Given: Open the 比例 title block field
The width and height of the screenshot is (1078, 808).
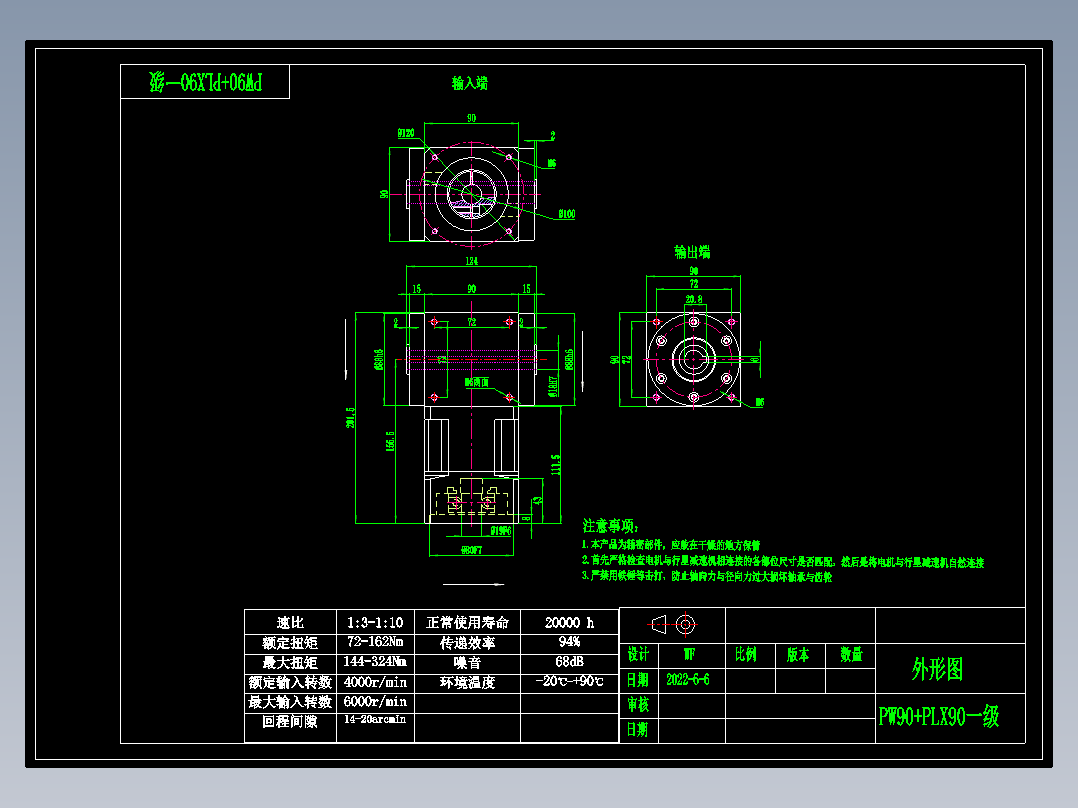Looking at the screenshot, I should 748,656.
